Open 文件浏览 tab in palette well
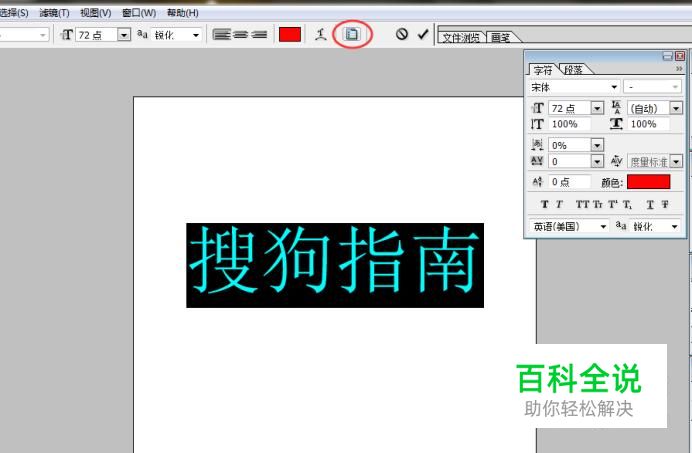The height and width of the screenshot is (453, 692). pos(461,38)
